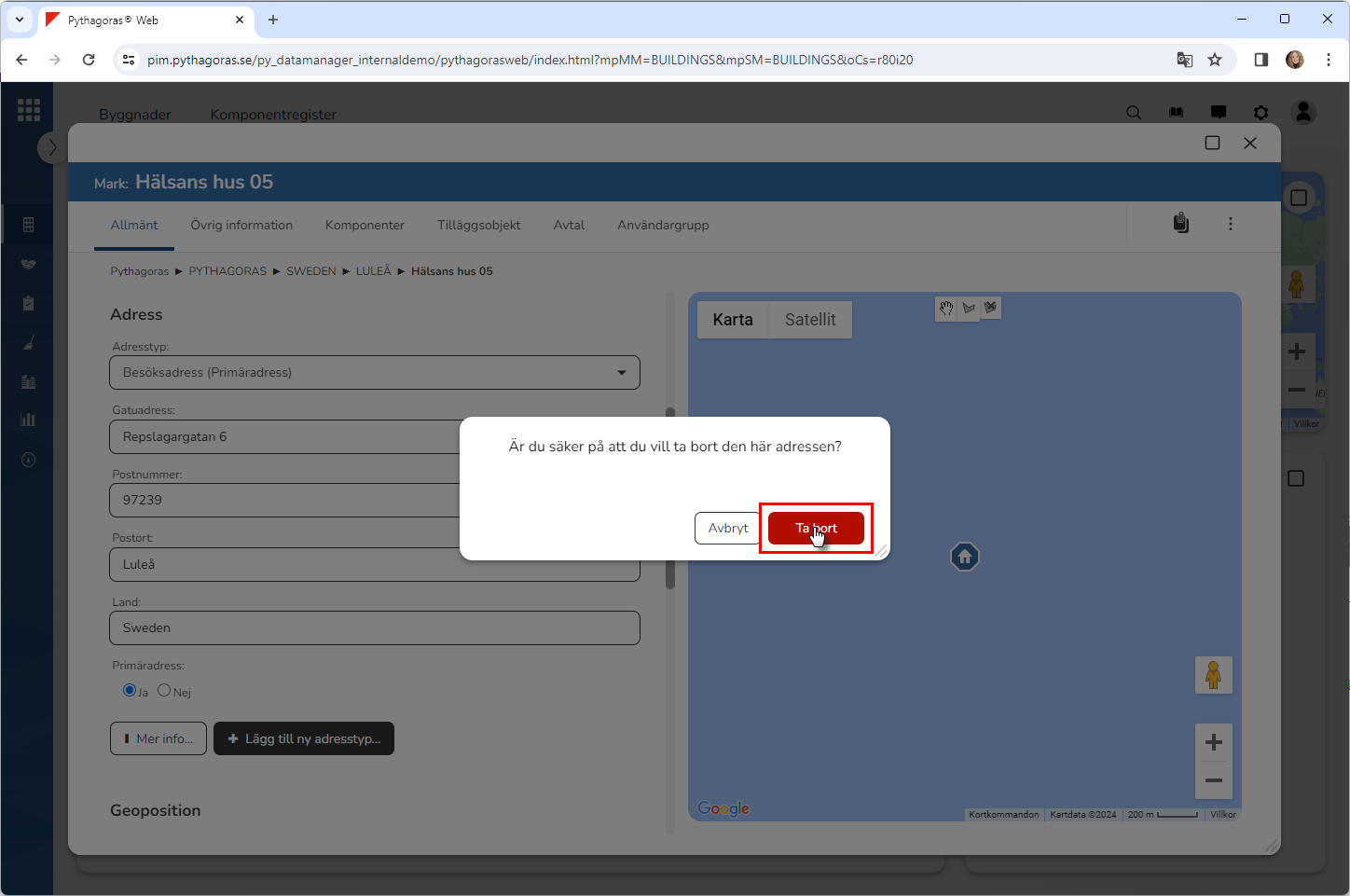Click the map zoom out minus button
The image size is (1350, 896).
pyautogui.click(x=1213, y=780)
